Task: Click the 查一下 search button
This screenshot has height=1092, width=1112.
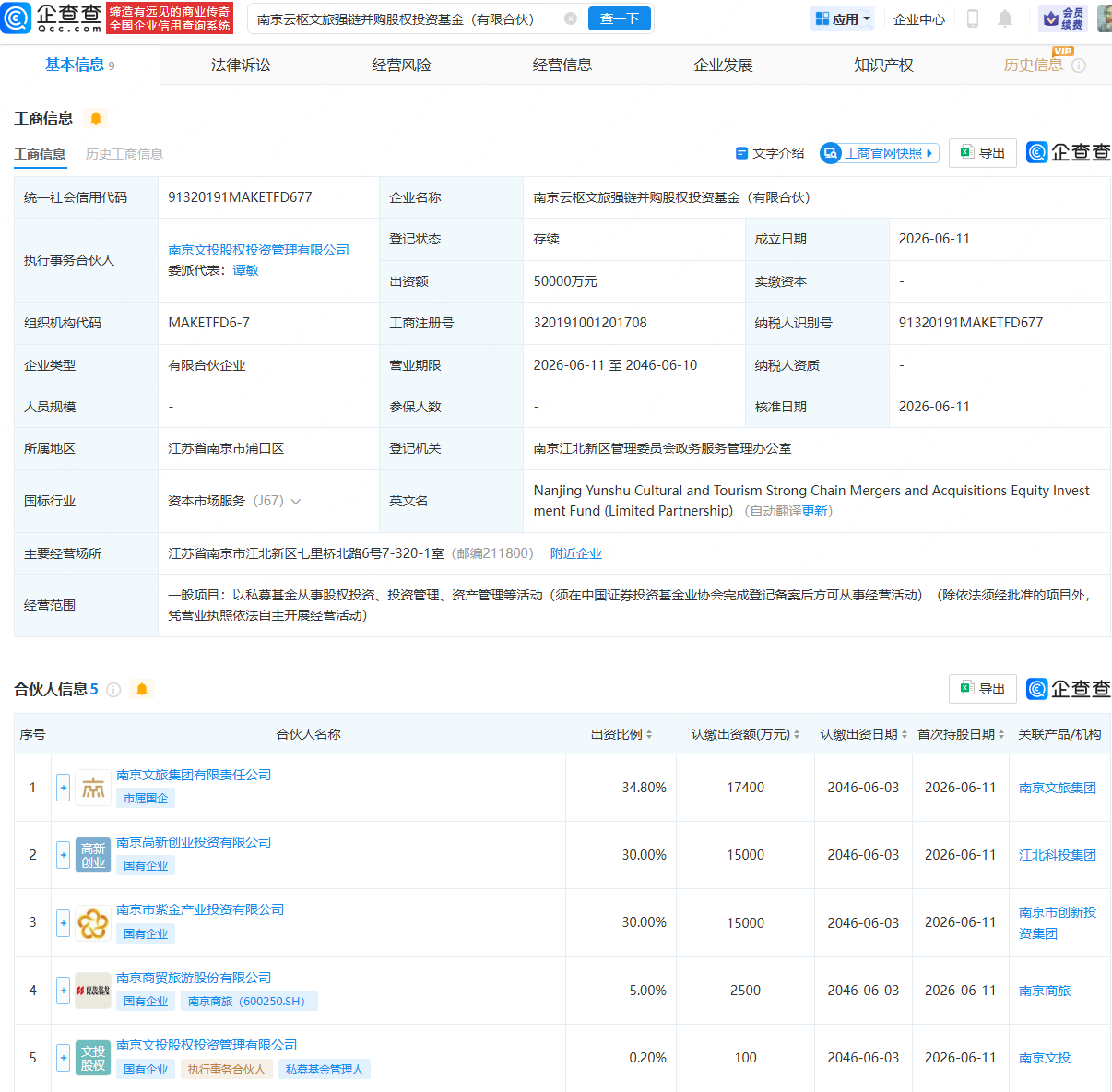Action: click(620, 18)
